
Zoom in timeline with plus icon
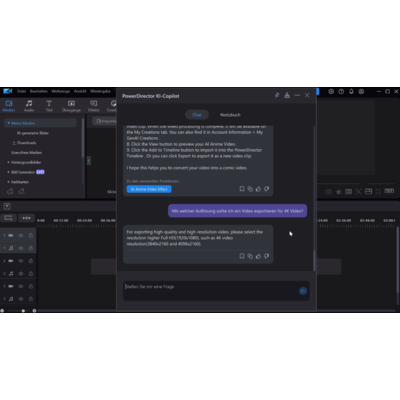click(x=34, y=311)
